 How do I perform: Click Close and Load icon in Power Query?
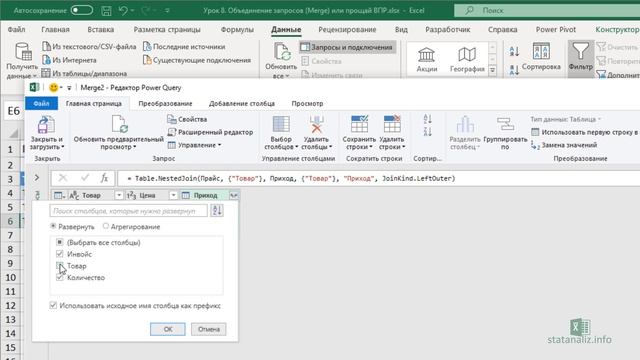(x=46, y=125)
